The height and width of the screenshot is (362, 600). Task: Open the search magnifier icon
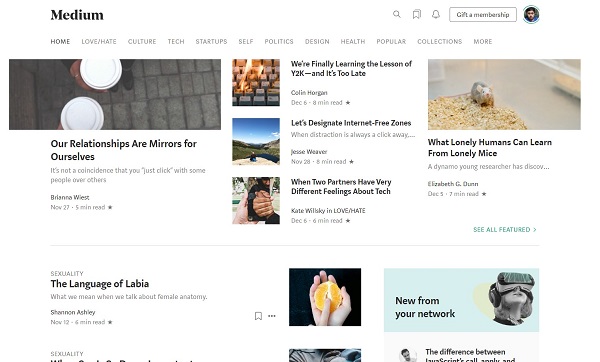[397, 15]
